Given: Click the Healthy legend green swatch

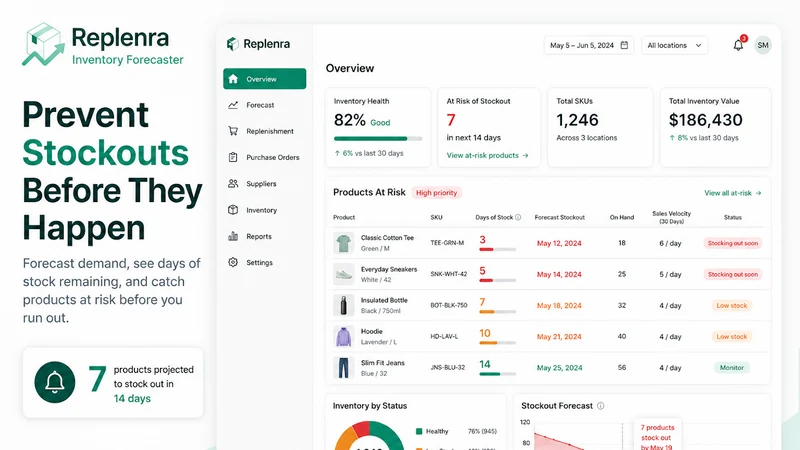Looking at the screenshot, I should coord(419,432).
